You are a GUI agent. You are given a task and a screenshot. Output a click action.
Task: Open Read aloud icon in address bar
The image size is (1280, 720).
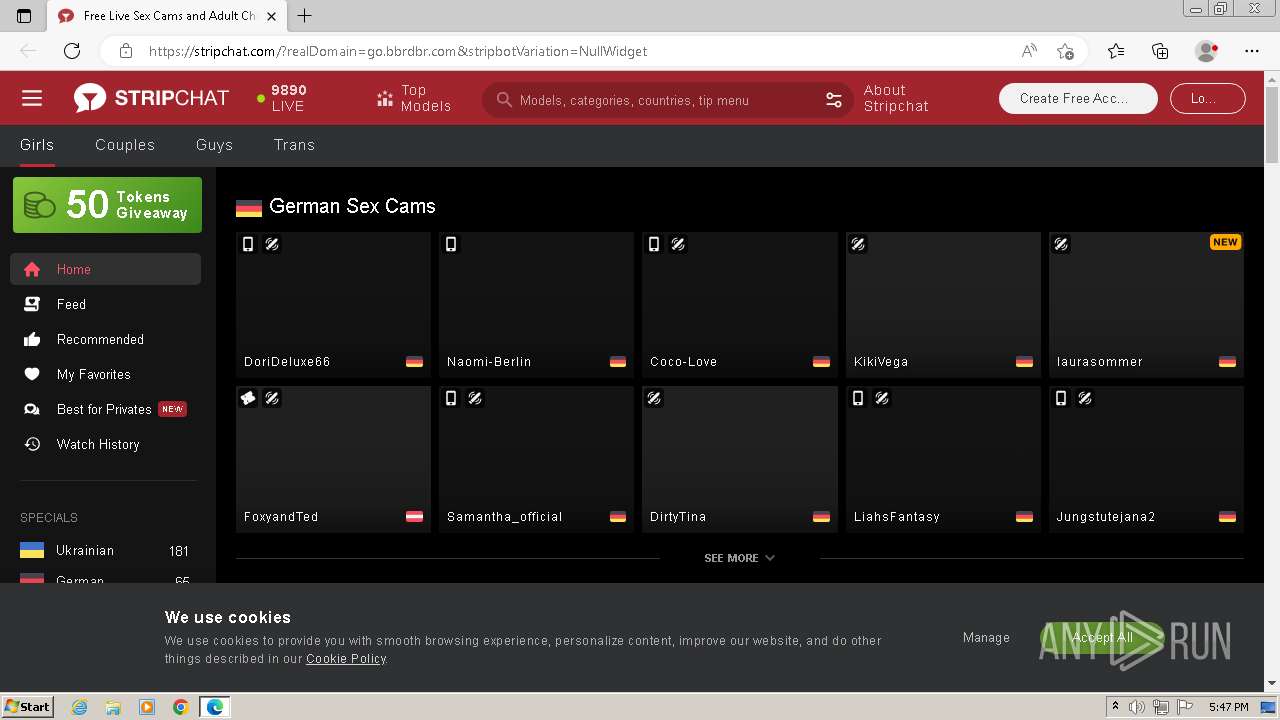1029,51
